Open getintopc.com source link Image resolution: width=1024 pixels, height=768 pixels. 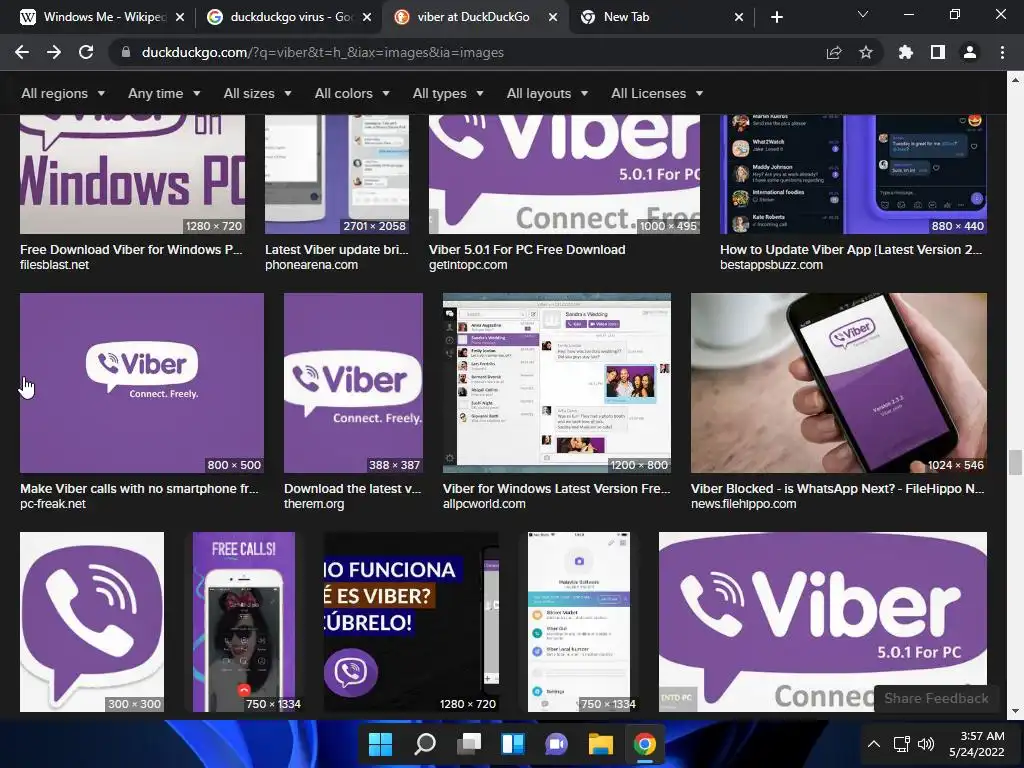point(468,264)
